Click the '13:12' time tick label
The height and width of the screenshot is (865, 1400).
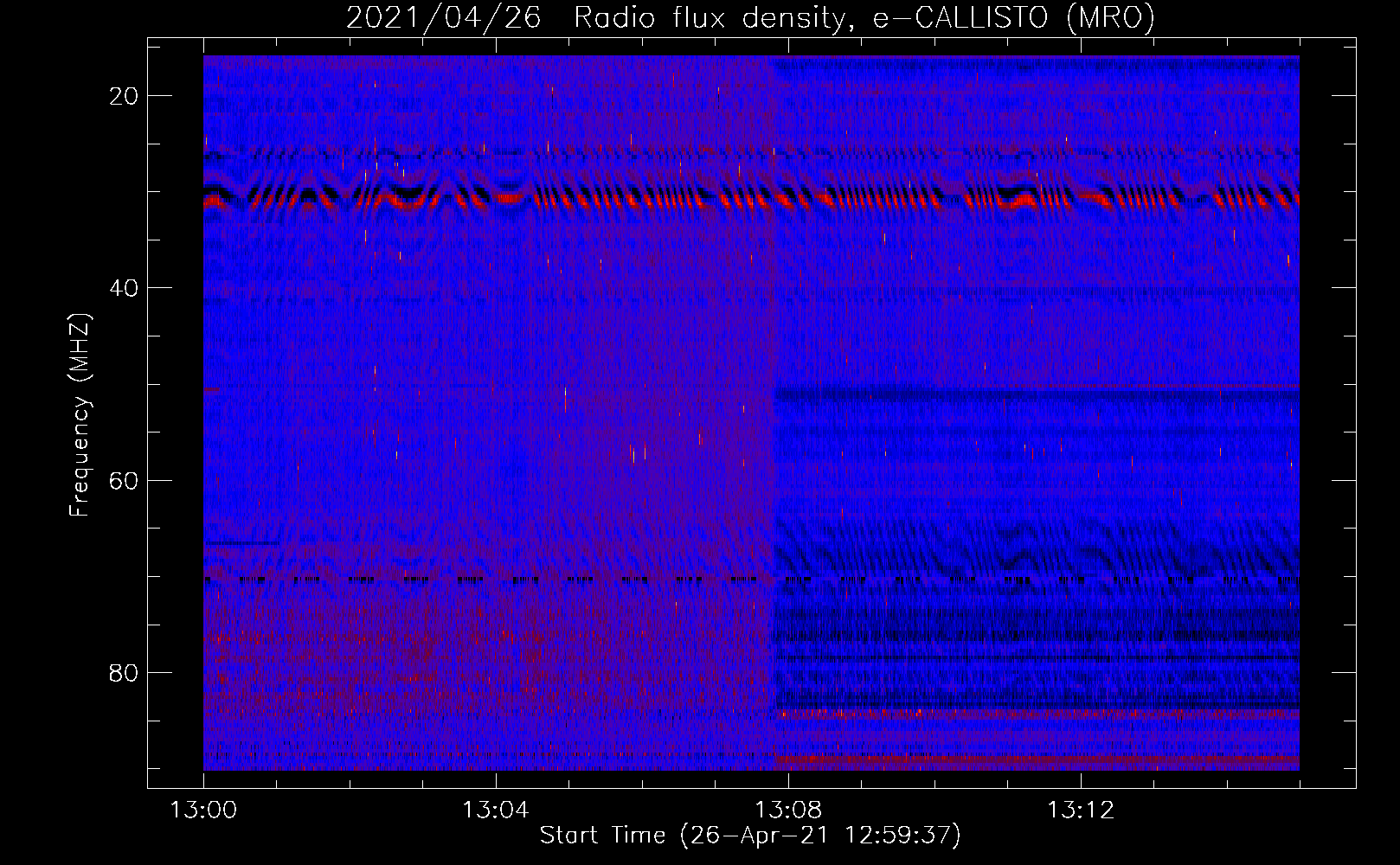point(1081,811)
